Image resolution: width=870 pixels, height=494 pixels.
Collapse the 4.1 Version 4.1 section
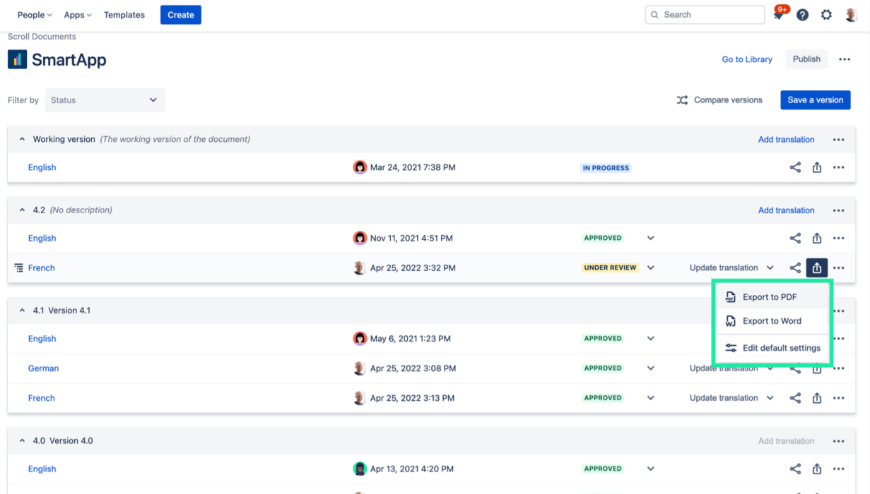click(22, 311)
